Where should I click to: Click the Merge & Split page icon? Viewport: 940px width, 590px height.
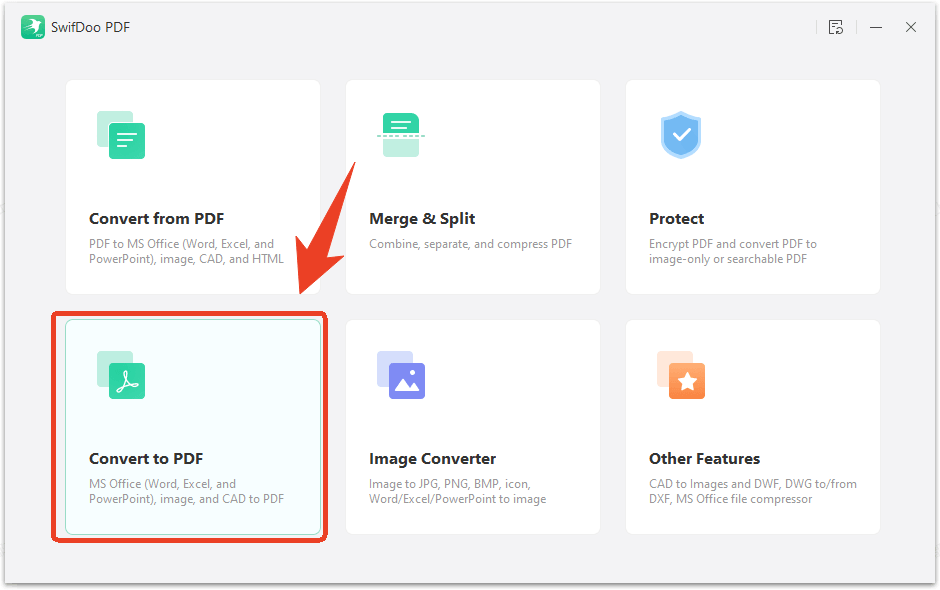(x=400, y=135)
